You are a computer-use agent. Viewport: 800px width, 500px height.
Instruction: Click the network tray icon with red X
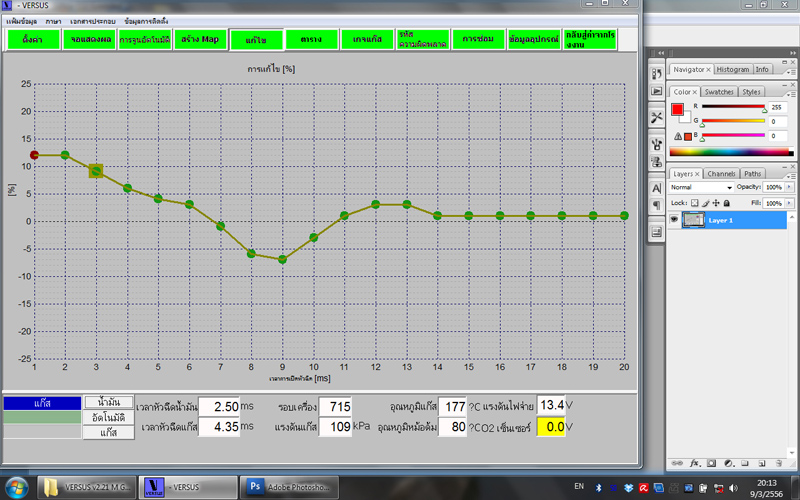(x=718, y=488)
